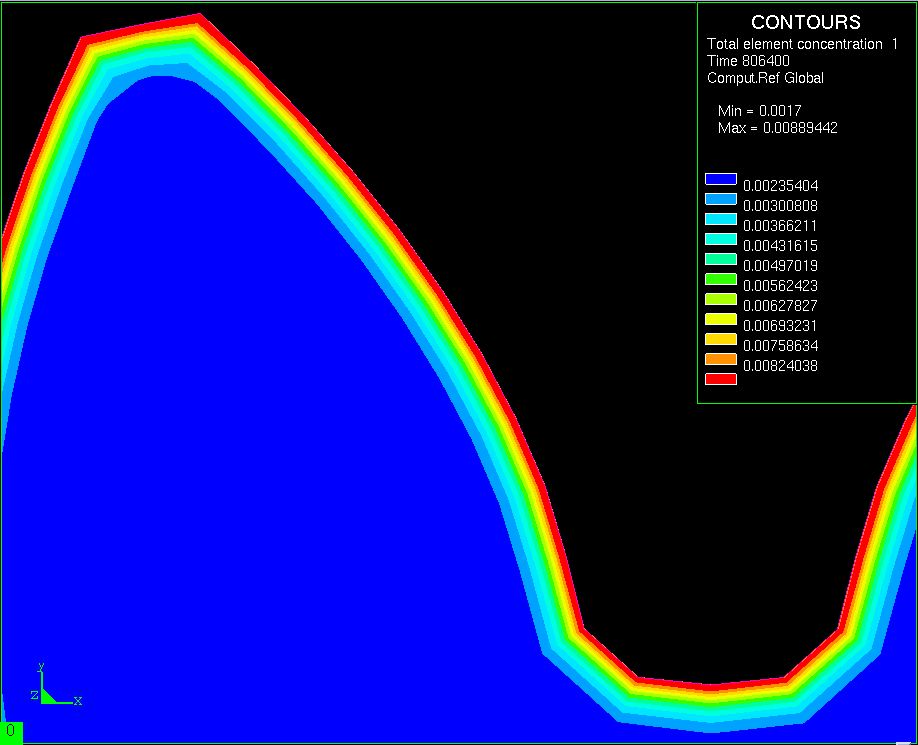
Task: Select the dark blue legend swatch
Action: point(720,179)
